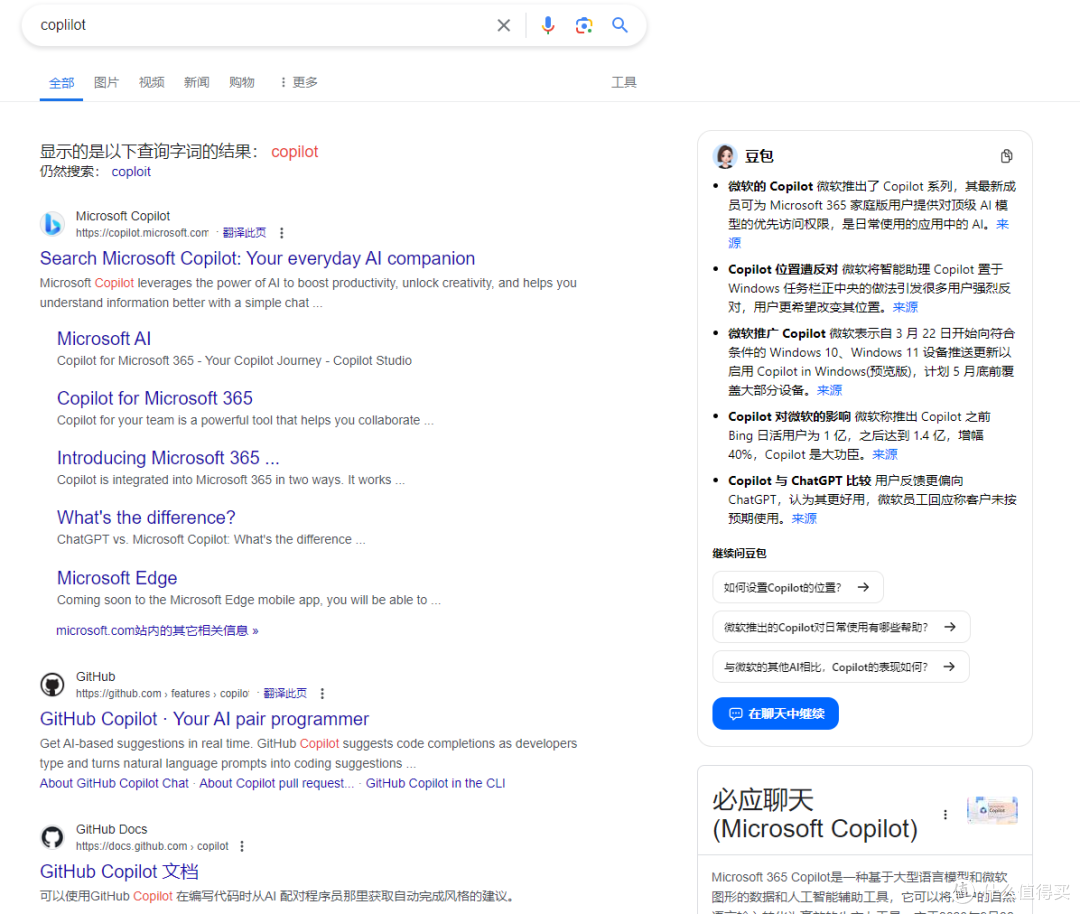Click the corrected query copilot in red
The width and height of the screenshot is (1080, 914).
[295, 152]
